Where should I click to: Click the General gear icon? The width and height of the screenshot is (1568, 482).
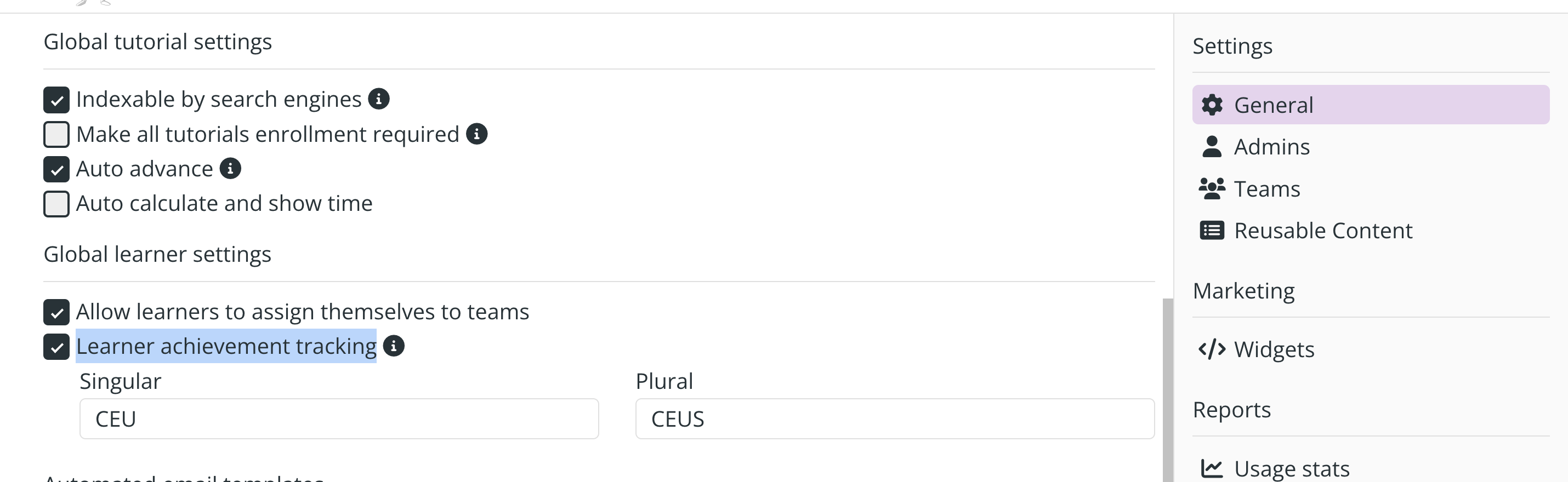(1212, 105)
